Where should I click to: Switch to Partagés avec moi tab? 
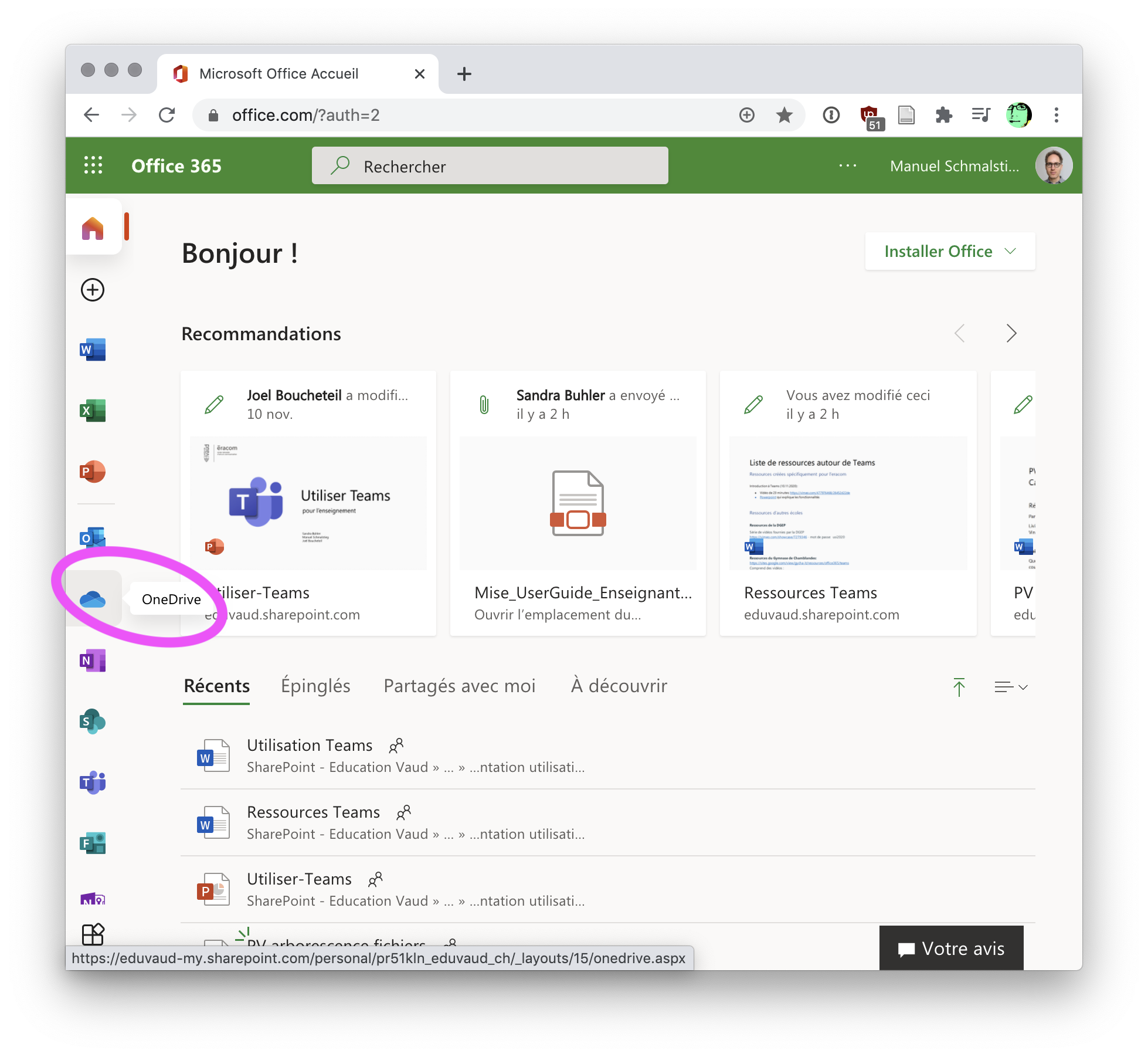(x=460, y=686)
